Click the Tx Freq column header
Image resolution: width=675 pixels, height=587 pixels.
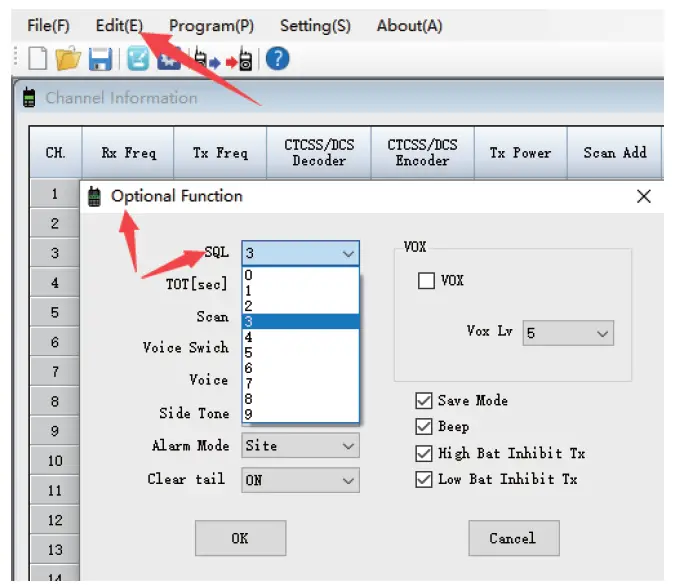(x=220, y=152)
